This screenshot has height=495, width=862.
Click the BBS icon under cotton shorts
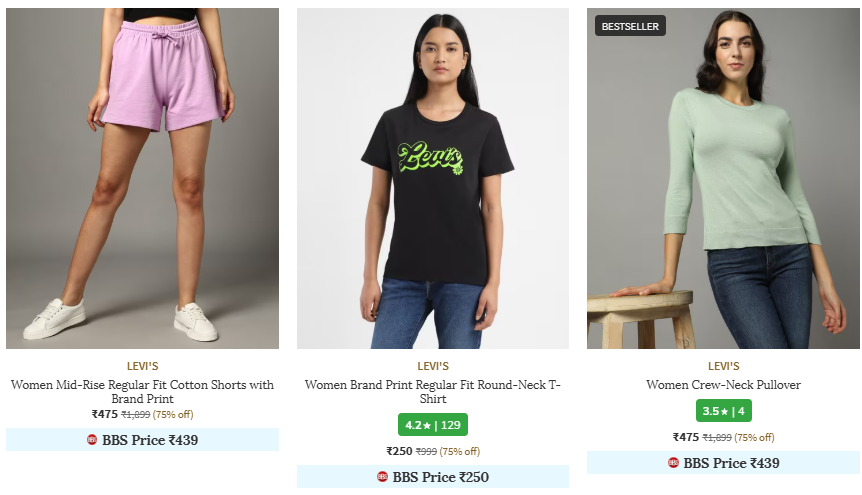click(x=92, y=439)
